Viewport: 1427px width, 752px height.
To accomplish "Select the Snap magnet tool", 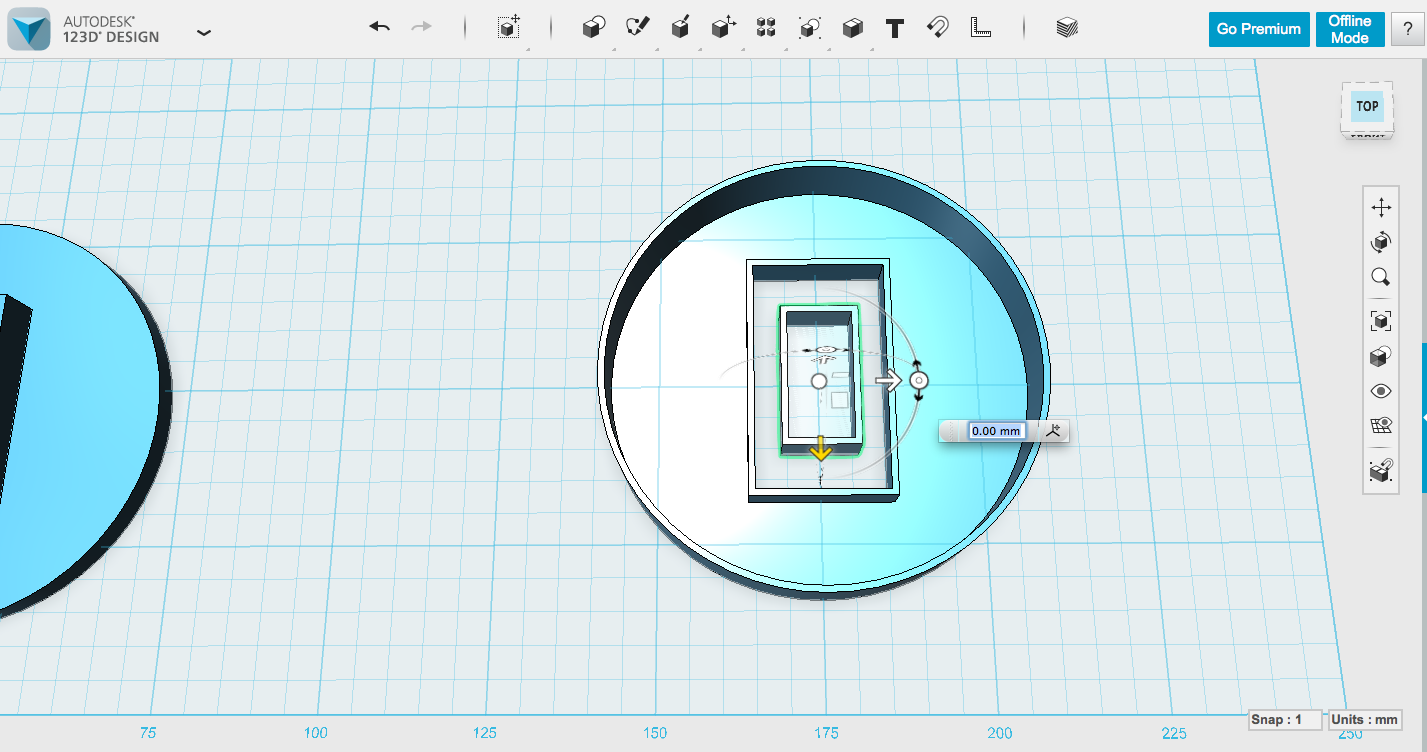I will tap(937, 28).
